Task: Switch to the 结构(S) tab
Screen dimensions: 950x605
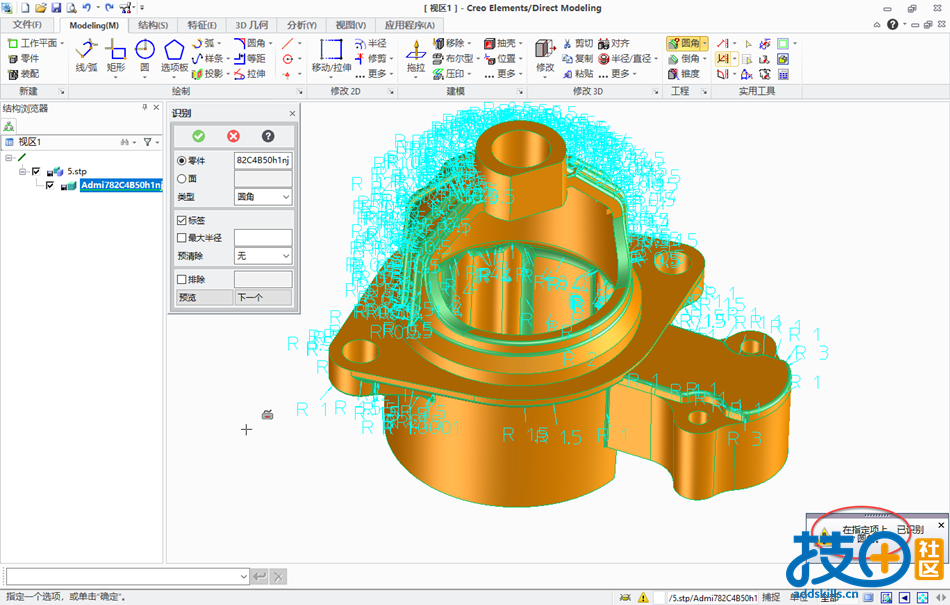Action: [153, 25]
